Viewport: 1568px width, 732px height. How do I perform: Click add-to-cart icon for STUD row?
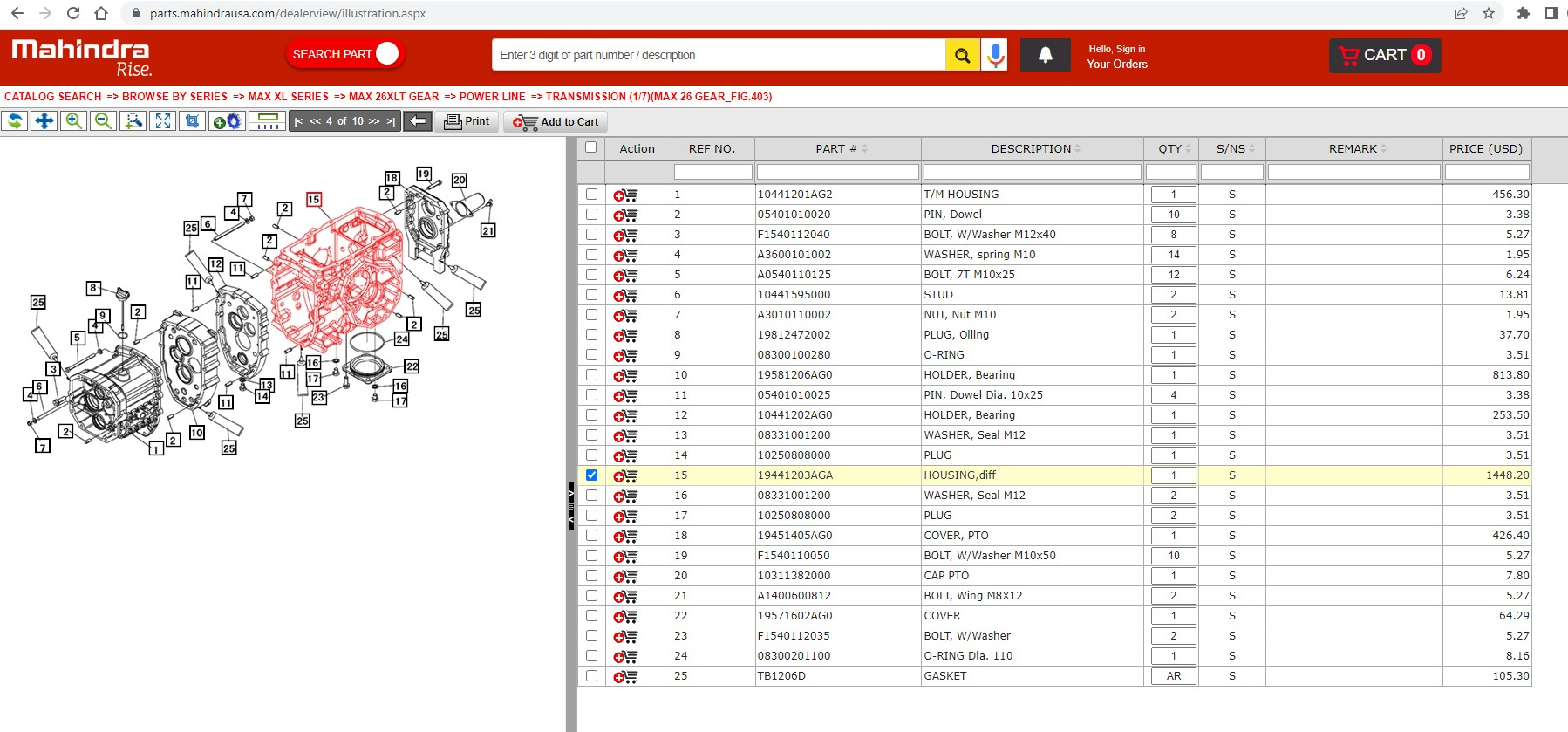point(625,296)
